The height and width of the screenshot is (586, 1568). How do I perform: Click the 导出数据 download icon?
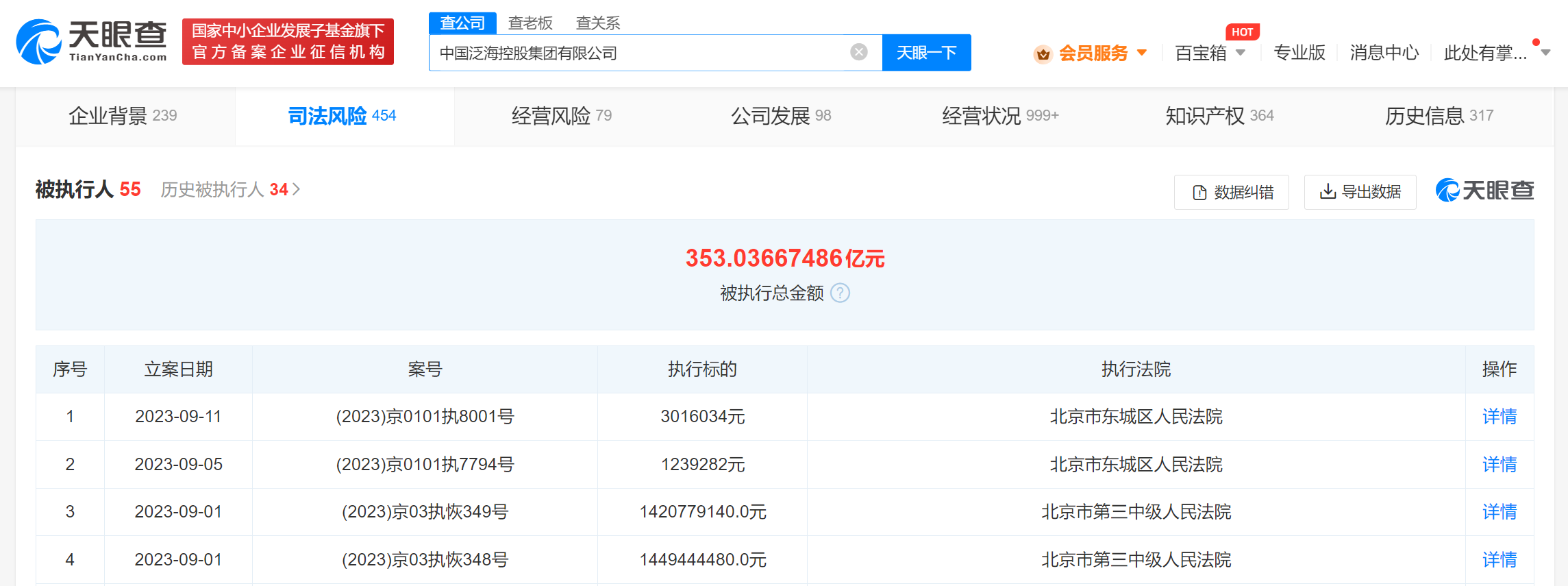coord(1328,191)
